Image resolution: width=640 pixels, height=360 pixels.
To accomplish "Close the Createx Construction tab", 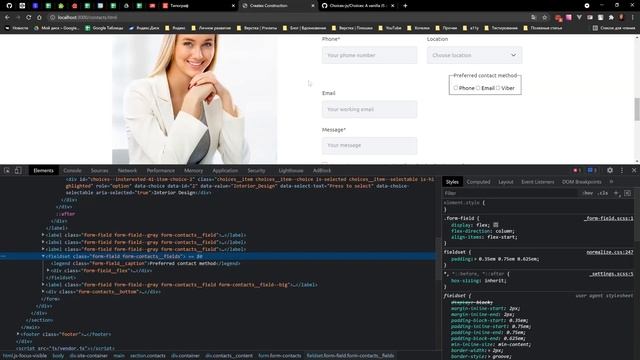I will tap(313, 6).
